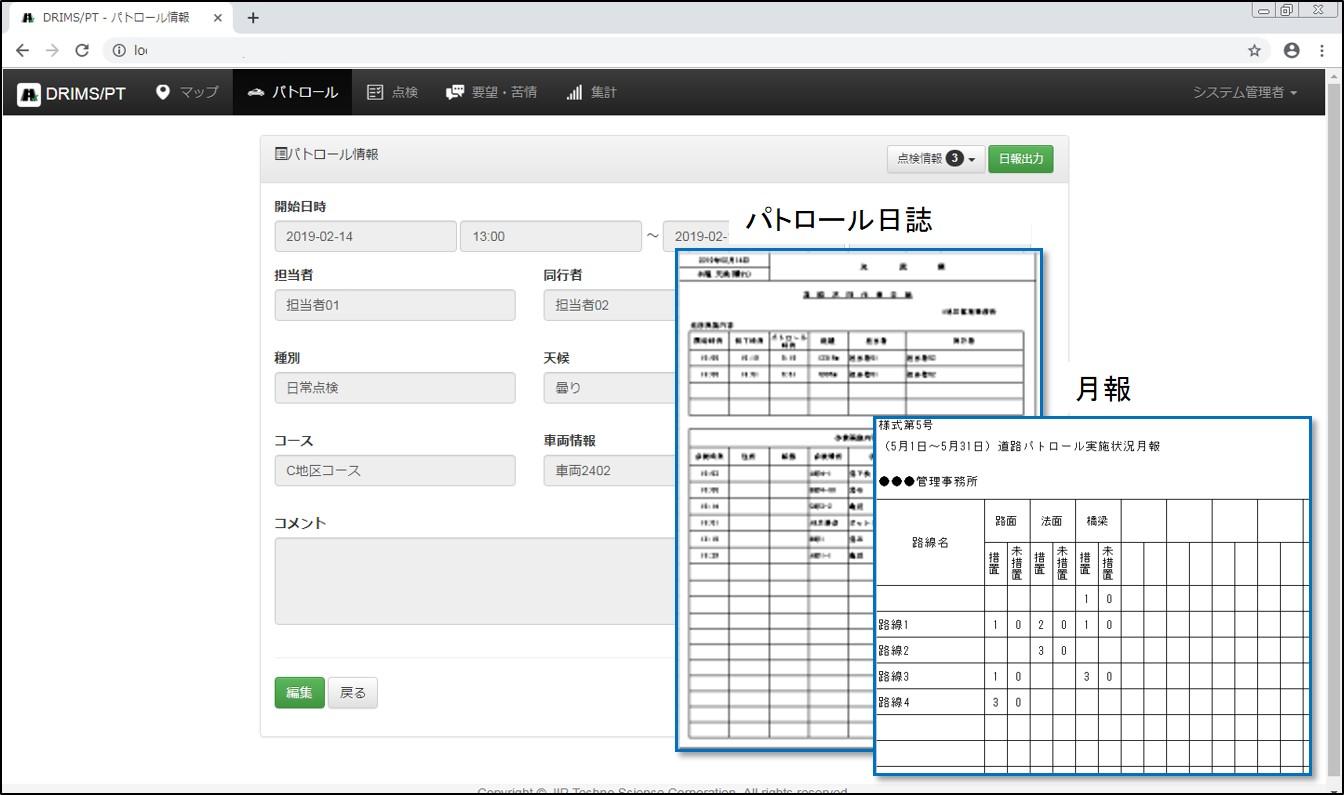Click the DRIMS/PT logo icon
The image size is (1344, 795).
click(29, 93)
